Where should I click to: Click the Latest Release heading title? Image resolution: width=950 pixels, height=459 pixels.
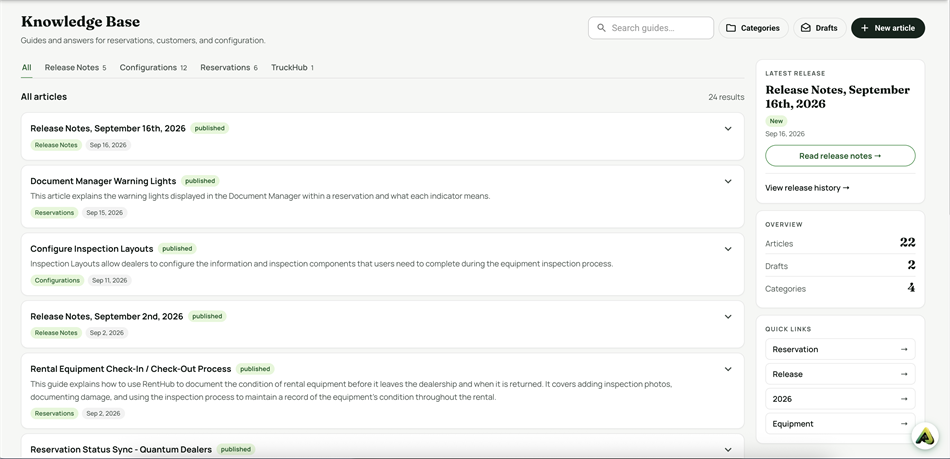click(x=837, y=97)
